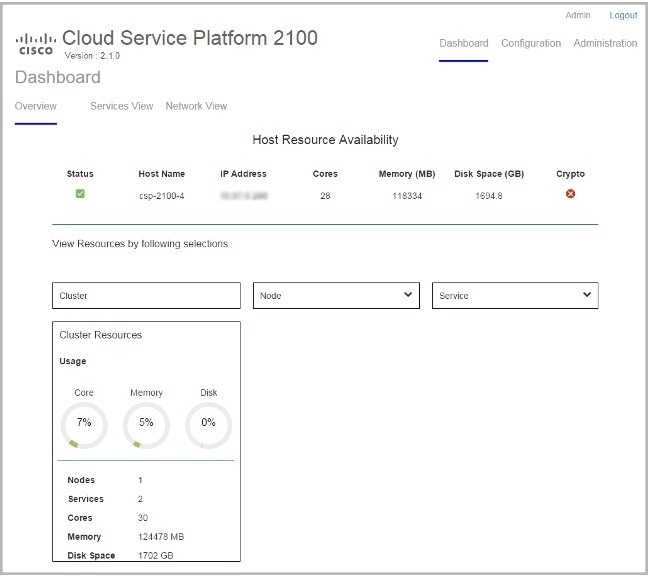Open the Service dropdown
The height and width of the screenshot is (576, 649).
point(514,296)
